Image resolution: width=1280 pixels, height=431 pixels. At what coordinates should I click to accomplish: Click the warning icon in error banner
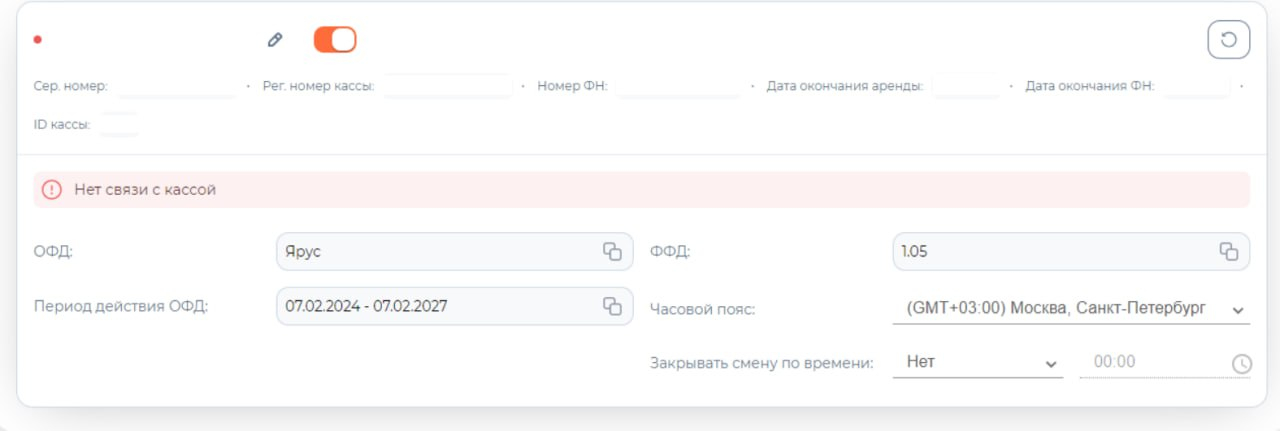[52, 189]
